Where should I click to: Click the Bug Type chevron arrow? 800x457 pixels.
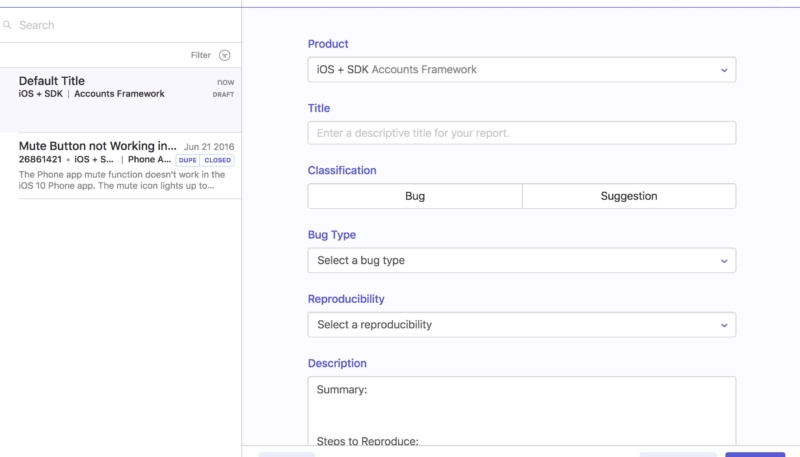pyautogui.click(x=723, y=261)
